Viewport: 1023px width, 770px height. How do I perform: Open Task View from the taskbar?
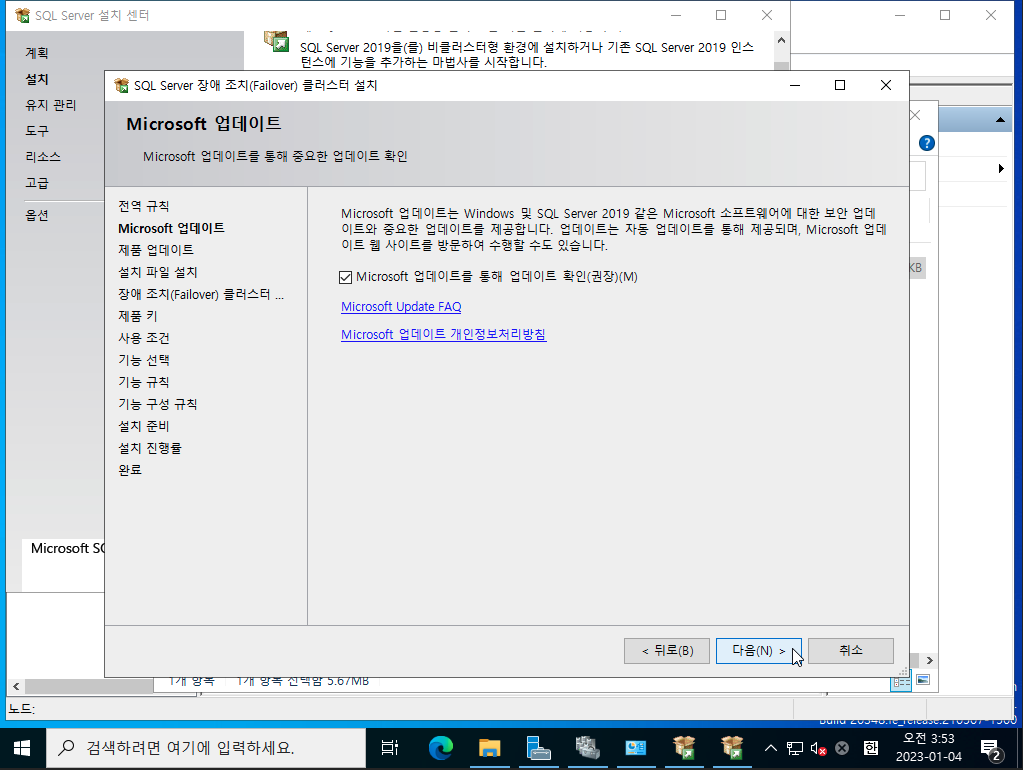click(x=389, y=748)
